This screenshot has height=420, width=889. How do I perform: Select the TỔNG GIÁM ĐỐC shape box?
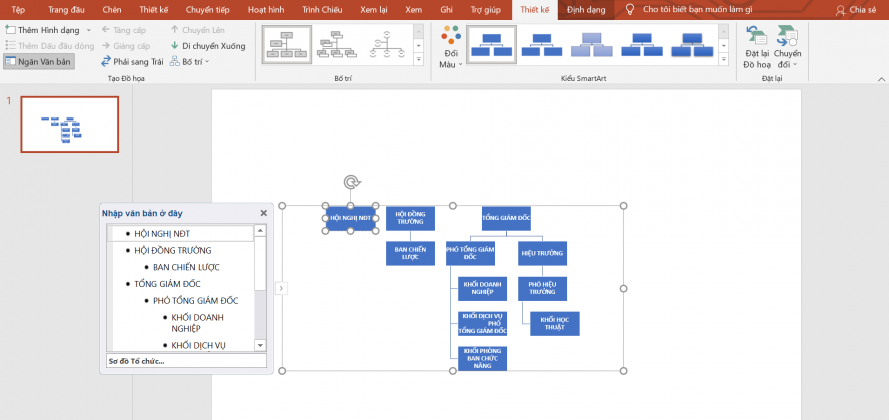[x=506, y=217]
